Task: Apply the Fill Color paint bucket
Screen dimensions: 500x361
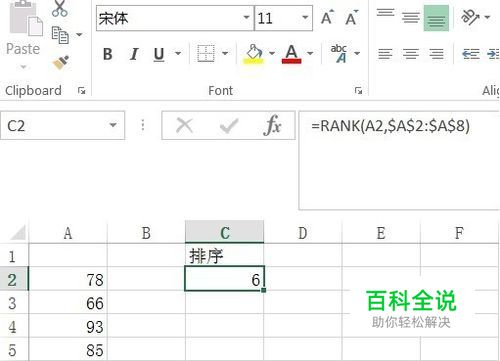Action: click(x=254, y=54)
